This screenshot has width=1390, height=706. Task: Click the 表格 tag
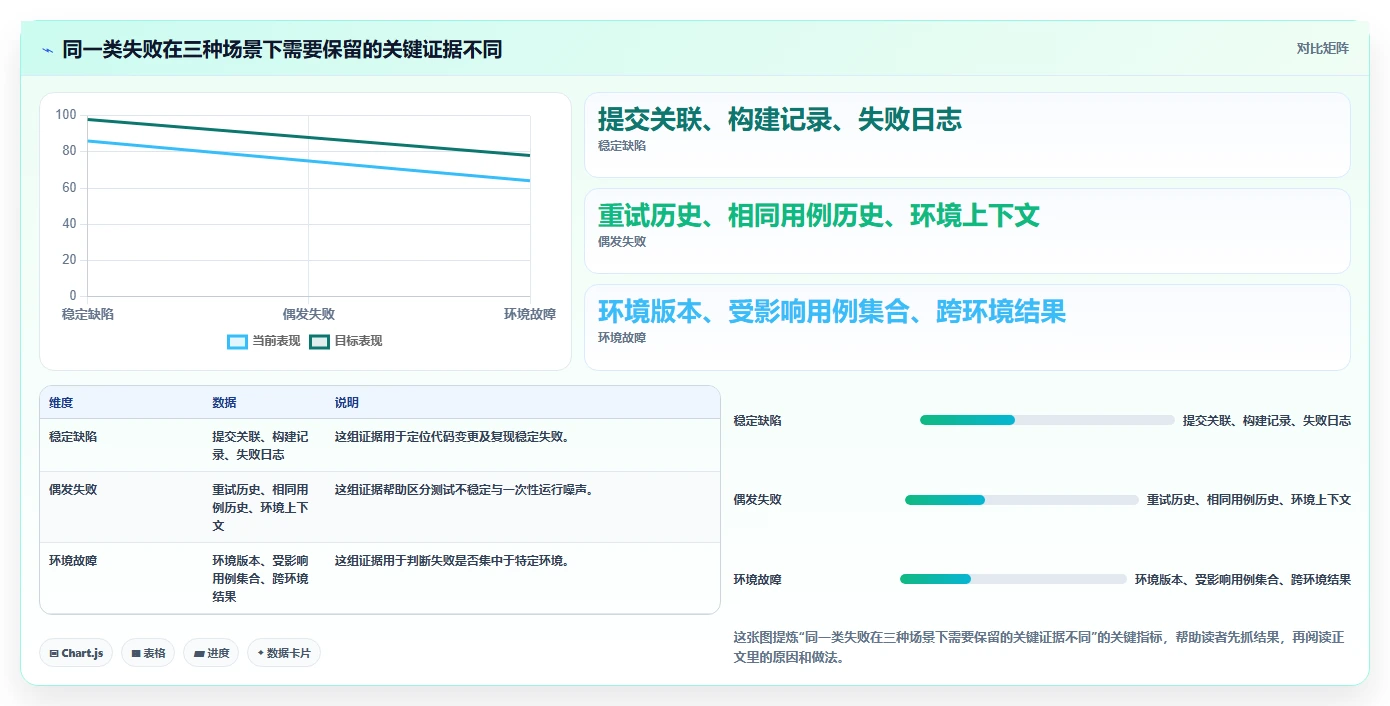tap(148, 653)
